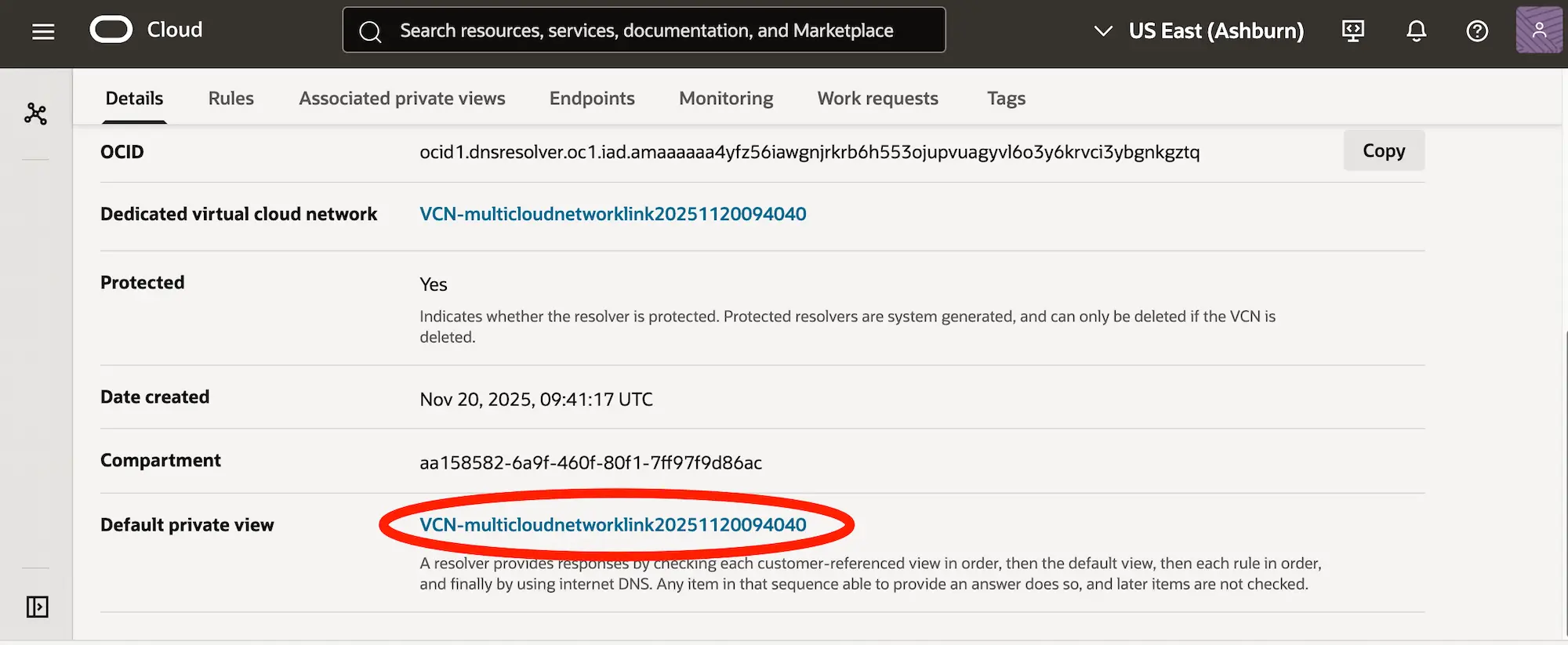
Task: Open the Dedicated virtual cloud network link
Action: click(x=612, y=214)
